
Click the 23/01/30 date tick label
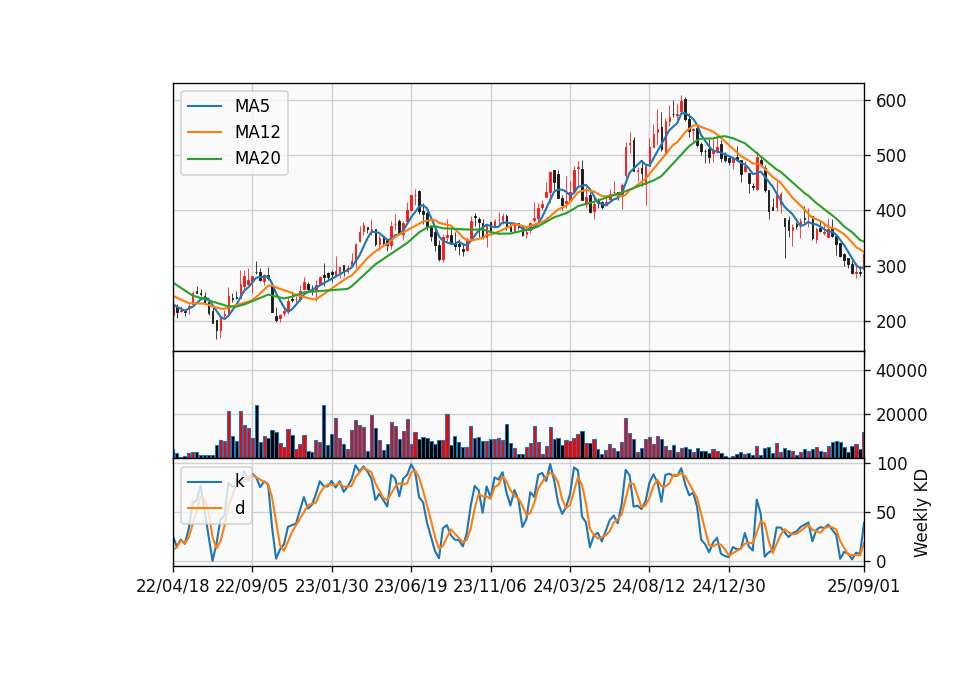tap(332, 587)
